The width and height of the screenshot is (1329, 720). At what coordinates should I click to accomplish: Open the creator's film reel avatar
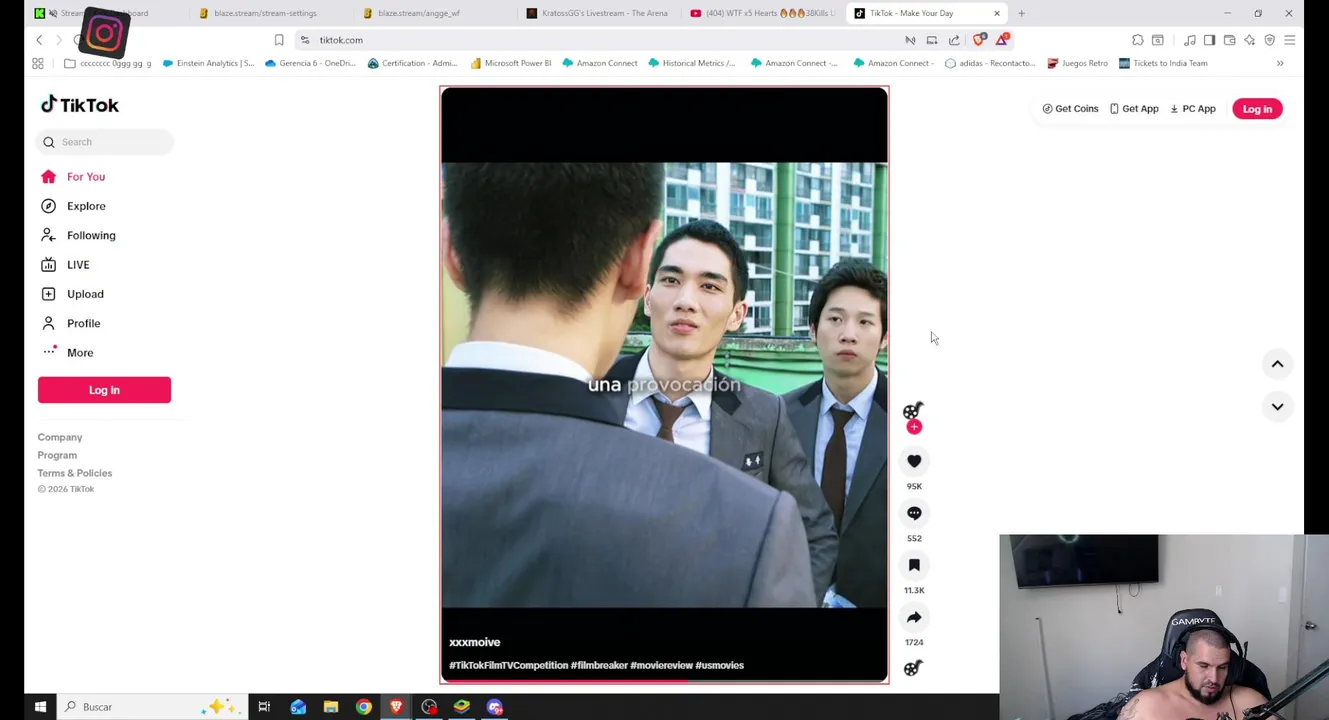click(912, 411)
